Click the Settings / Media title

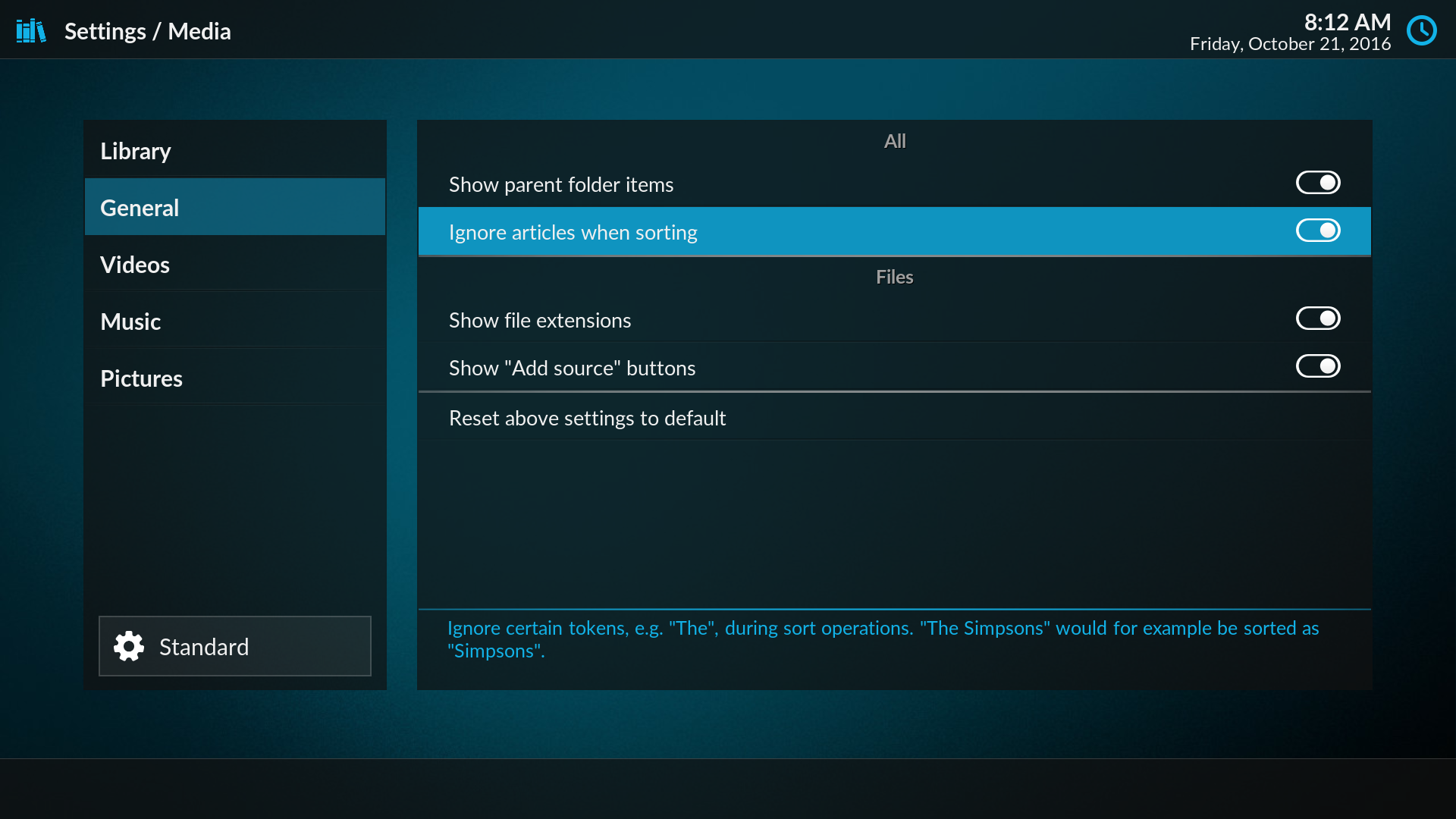pyautogui.click(x=148, y=31)
